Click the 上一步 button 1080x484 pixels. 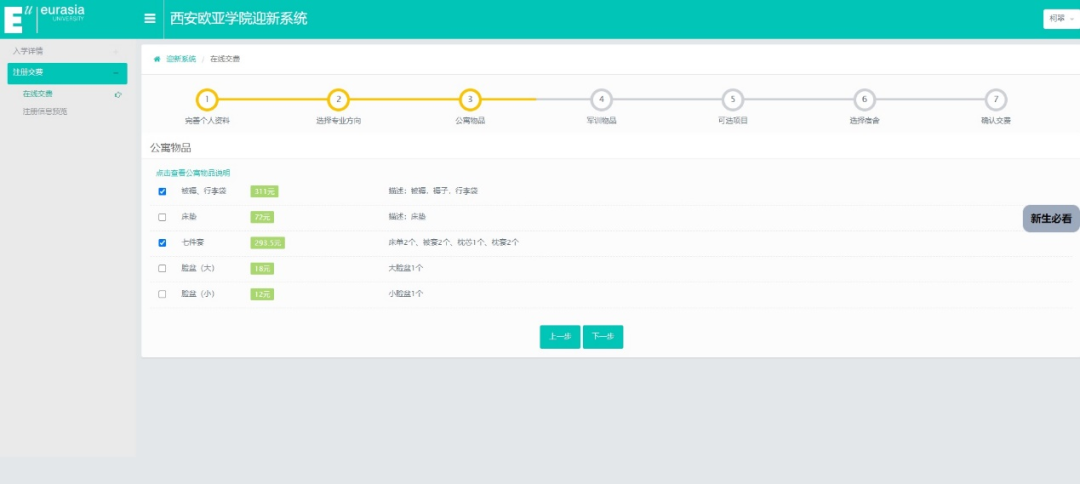click(560, 337)
